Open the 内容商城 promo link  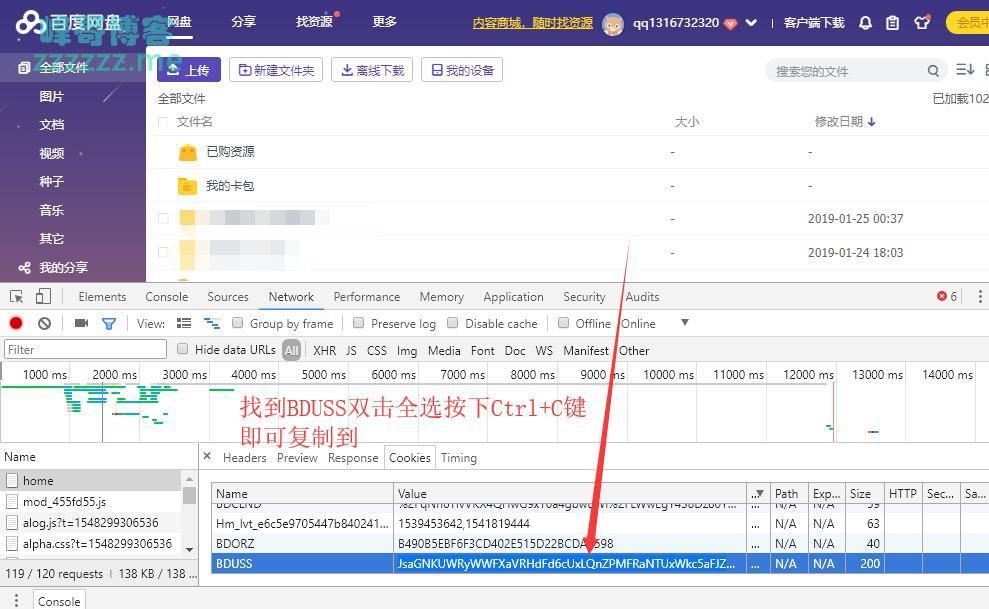coord(533,23)
